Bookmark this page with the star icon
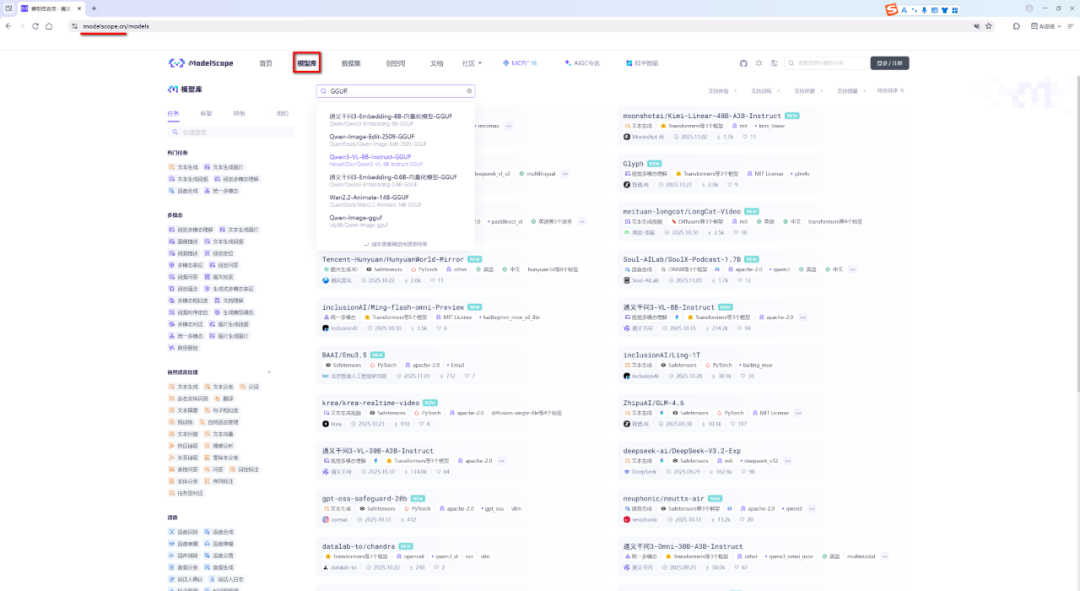 tap(988, 26)
